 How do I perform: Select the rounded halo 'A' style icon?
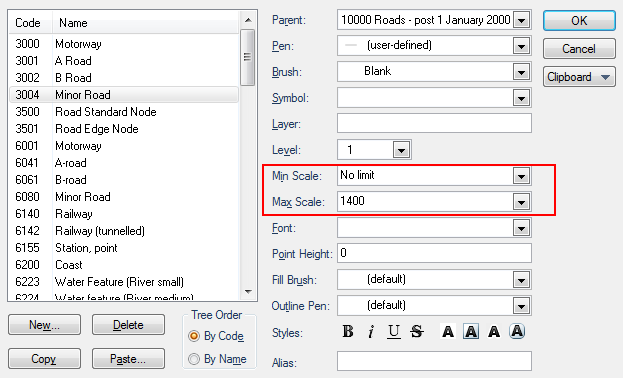(517, 331)
